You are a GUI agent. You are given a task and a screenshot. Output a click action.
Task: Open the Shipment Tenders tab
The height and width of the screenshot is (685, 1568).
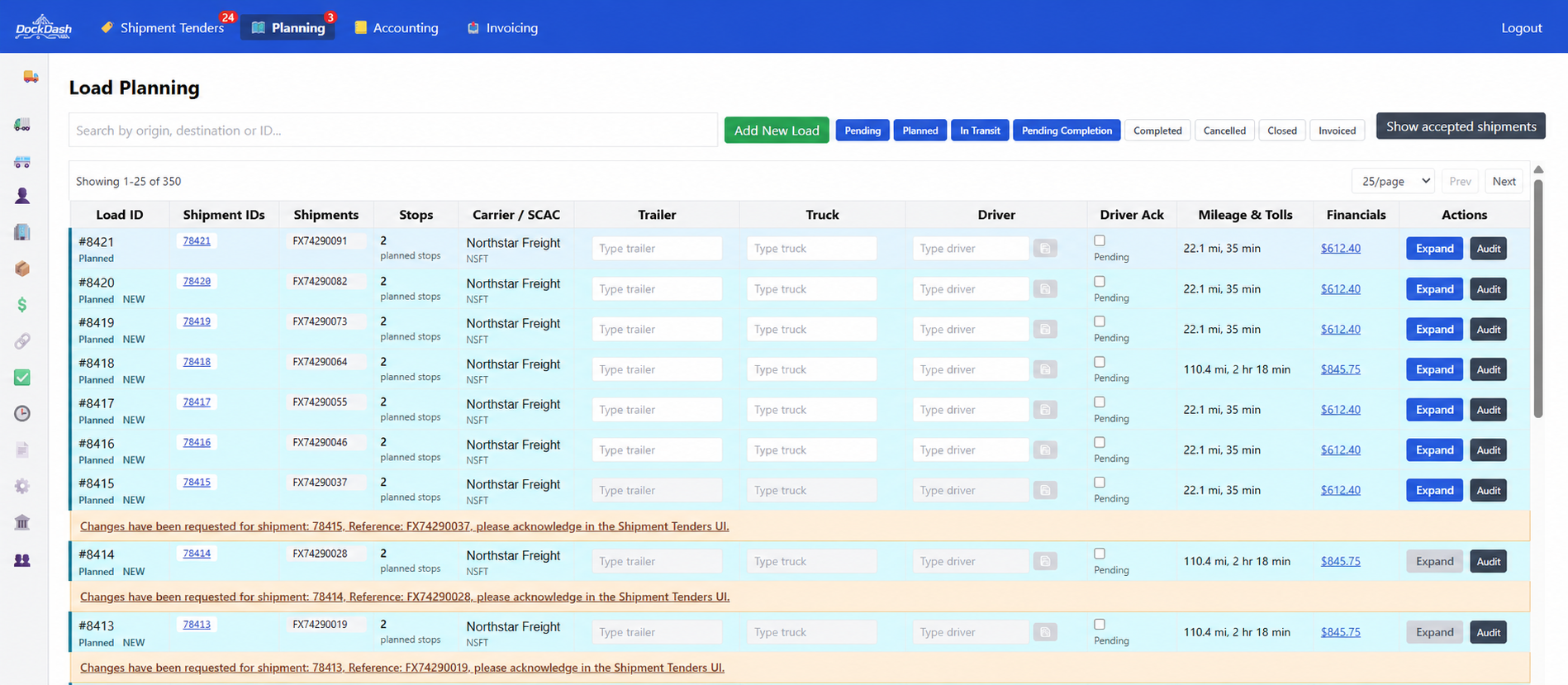(x=164, y=28)
